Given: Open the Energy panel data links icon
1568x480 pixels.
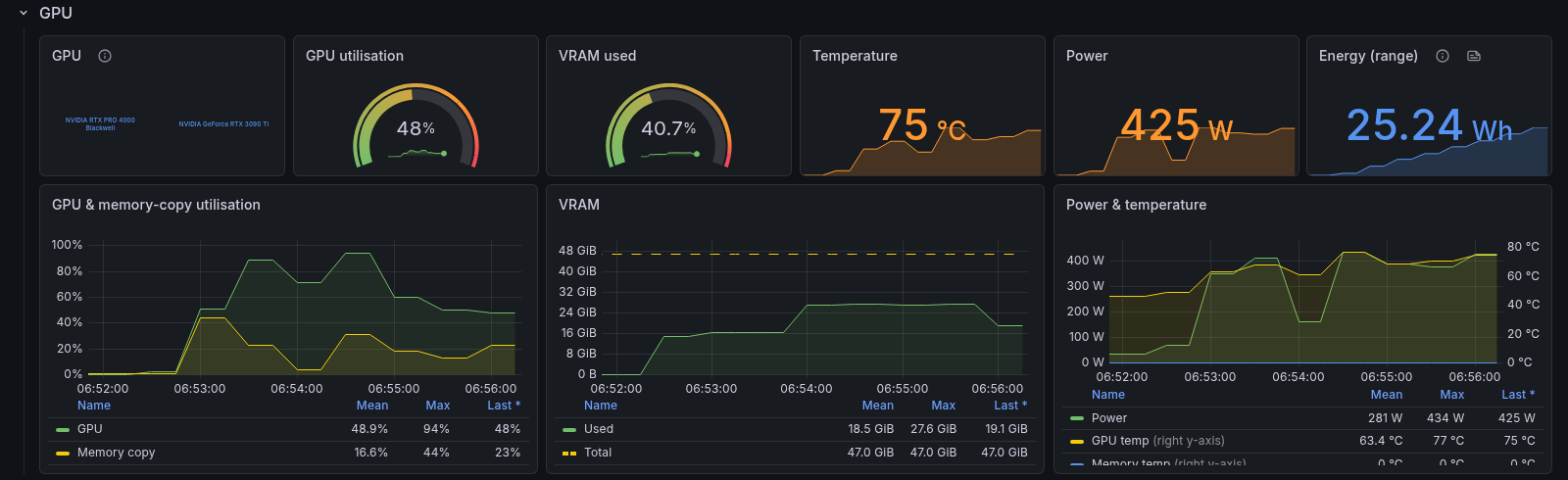Looking at the screenshot, I should point(1473,56).
